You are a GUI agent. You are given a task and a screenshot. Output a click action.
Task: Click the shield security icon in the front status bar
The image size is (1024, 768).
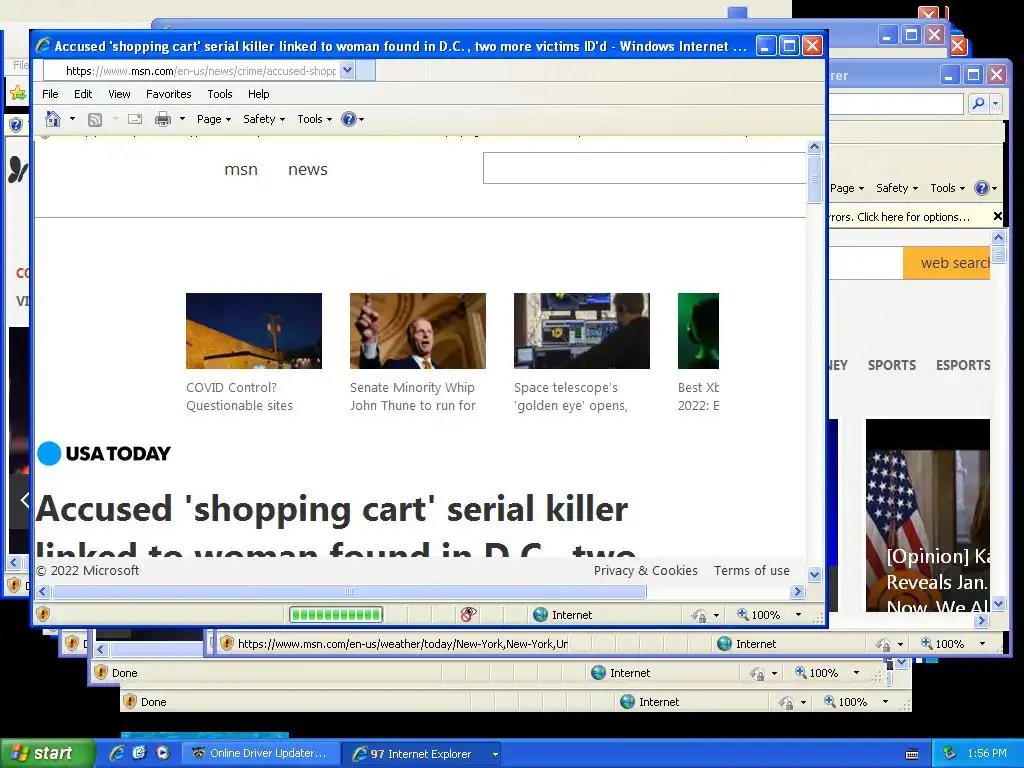(43, 614)
